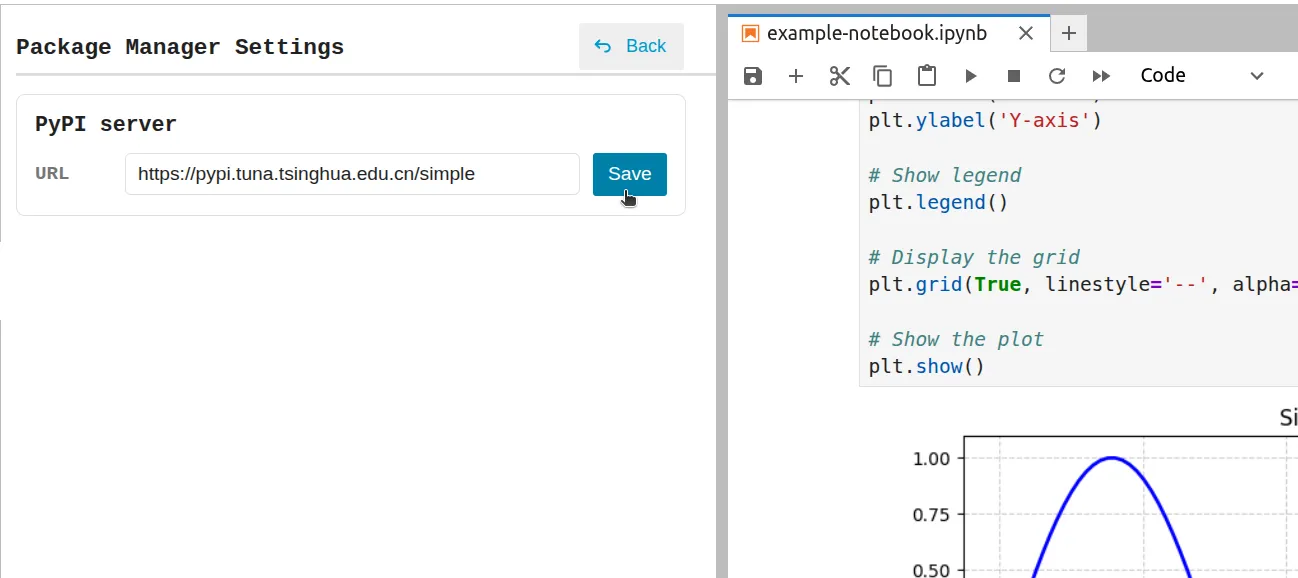Insert a new cell below
This screenshot has width=1298, height=578.
(x=795, y=75)
